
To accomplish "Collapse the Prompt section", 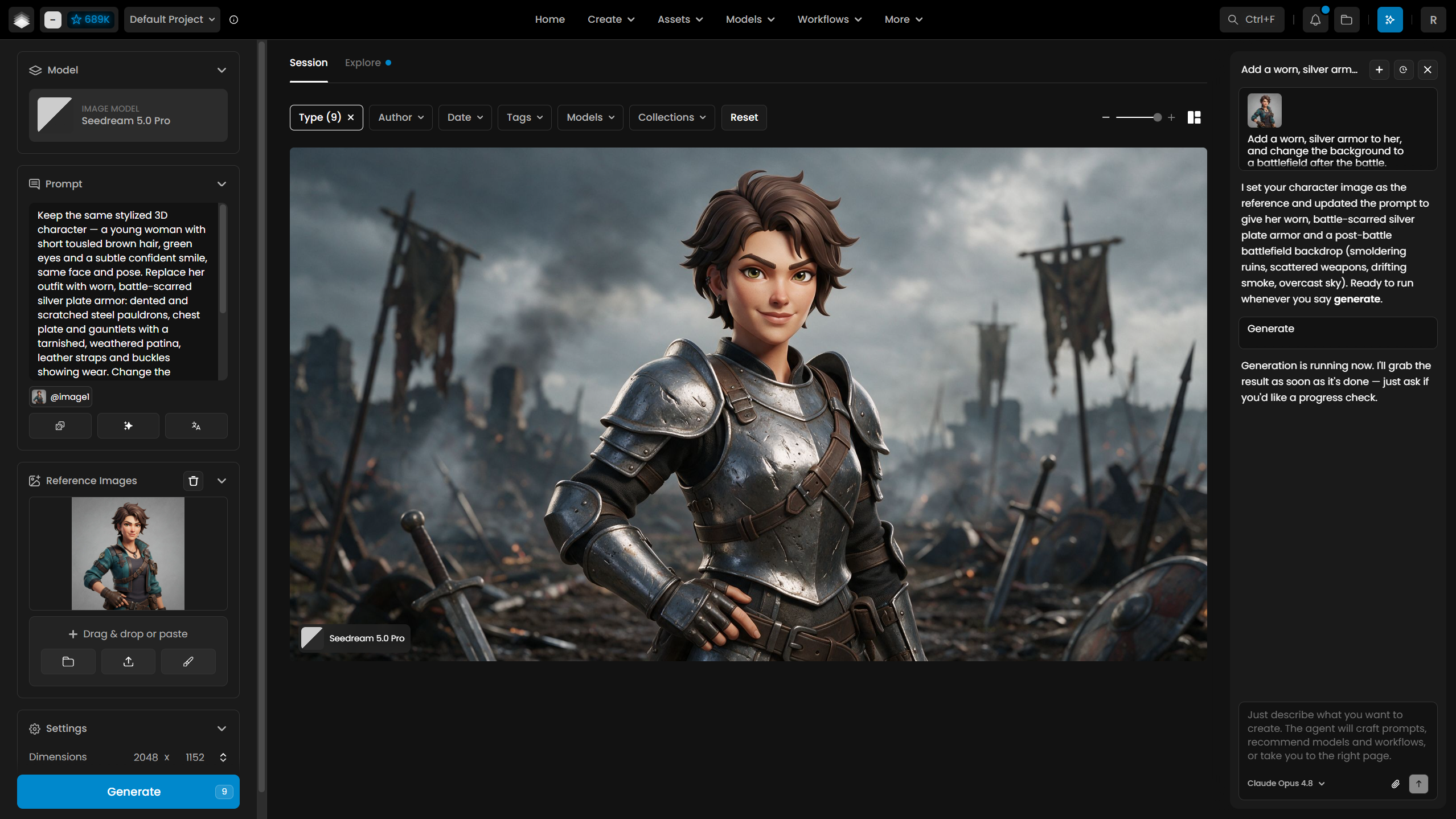I will pyautogui.click(x=222, y=184).
